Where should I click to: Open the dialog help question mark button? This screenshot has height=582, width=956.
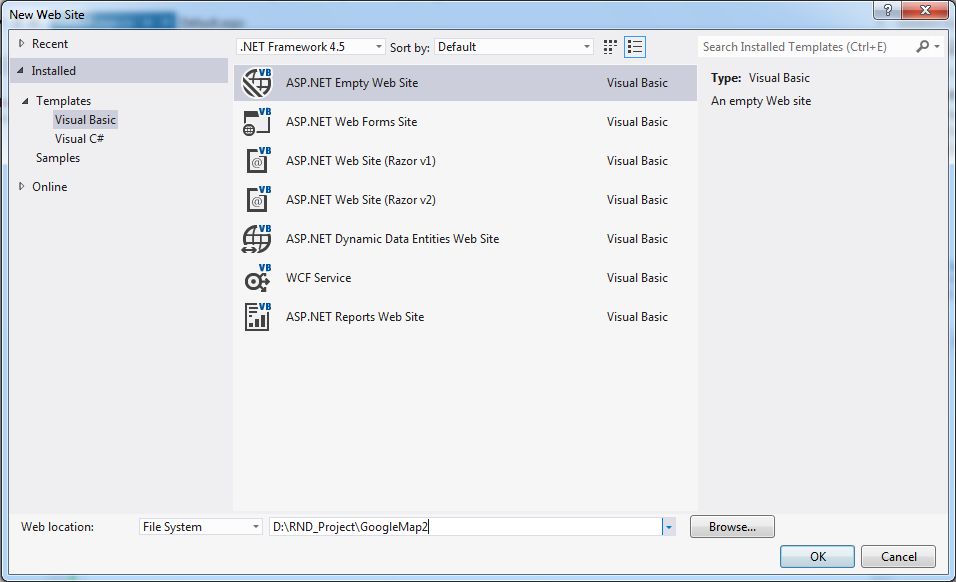tap(888, 10)
